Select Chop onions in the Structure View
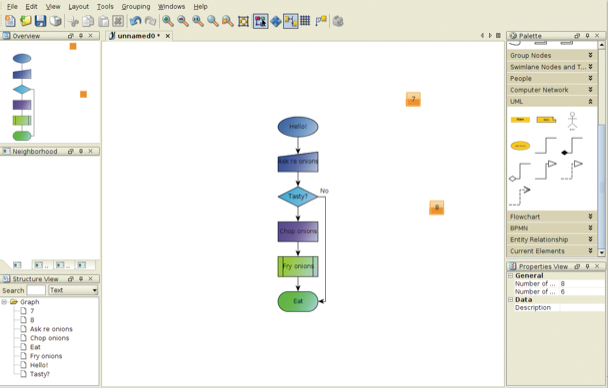Screen dimensions: 608x388 coord(49,338)
